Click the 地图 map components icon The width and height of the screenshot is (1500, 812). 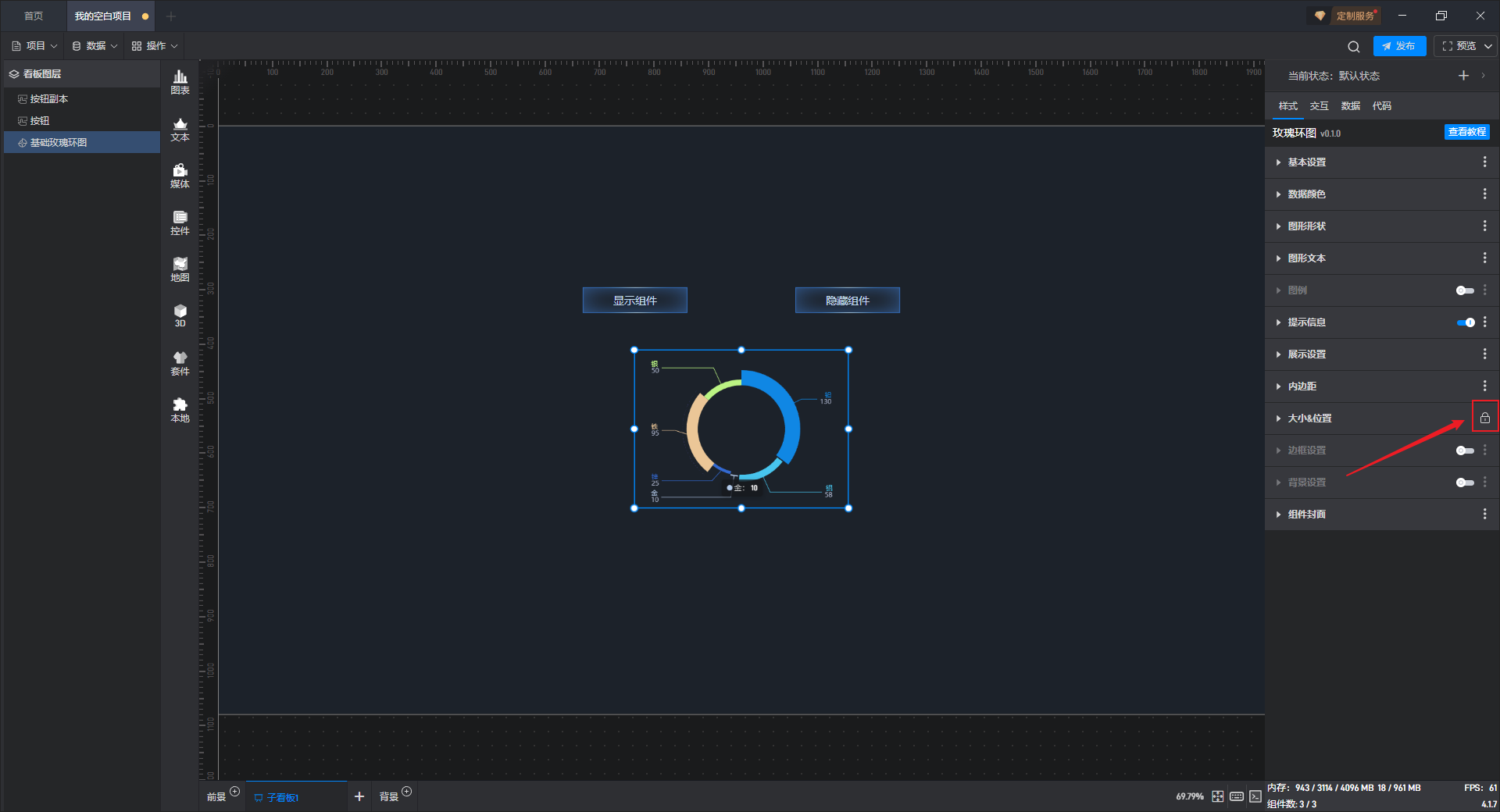click(180, 269)
